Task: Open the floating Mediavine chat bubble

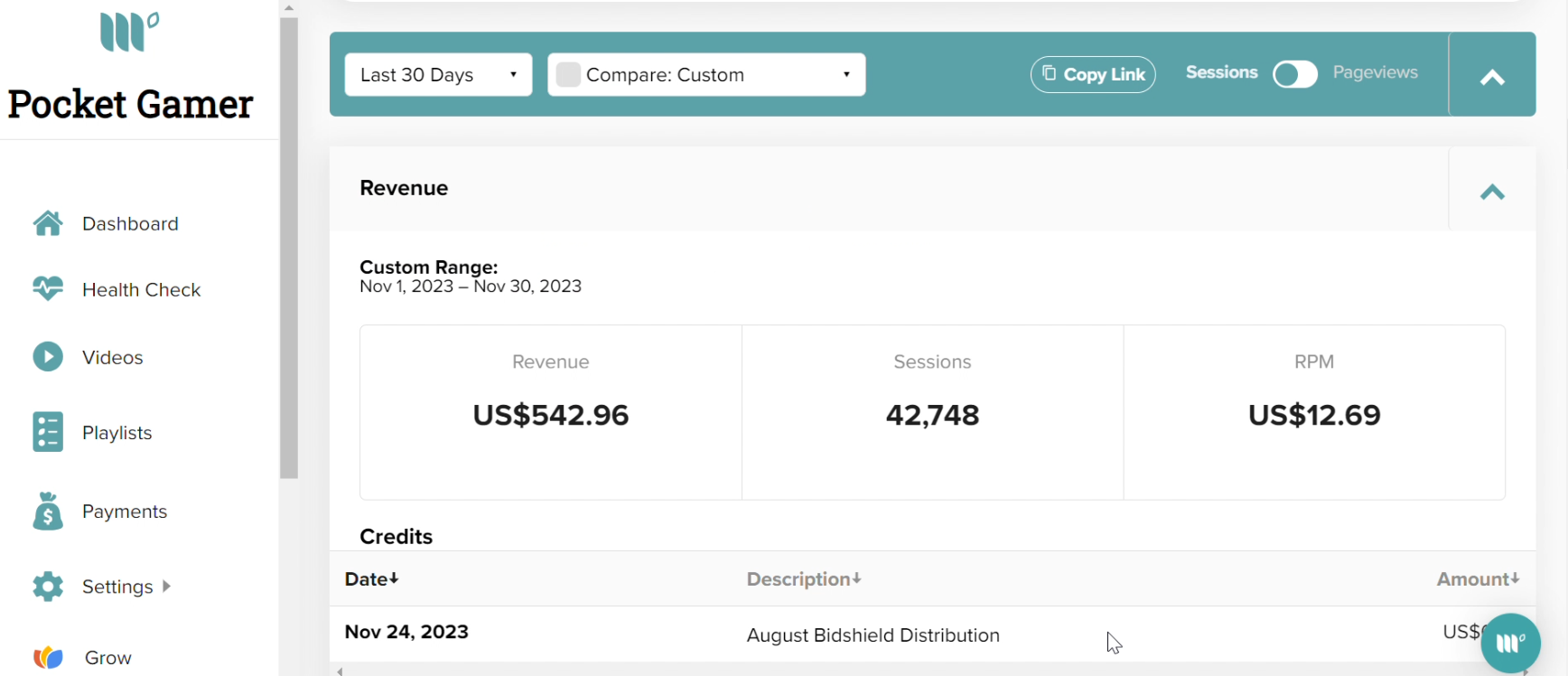Action: [1510, 643]
